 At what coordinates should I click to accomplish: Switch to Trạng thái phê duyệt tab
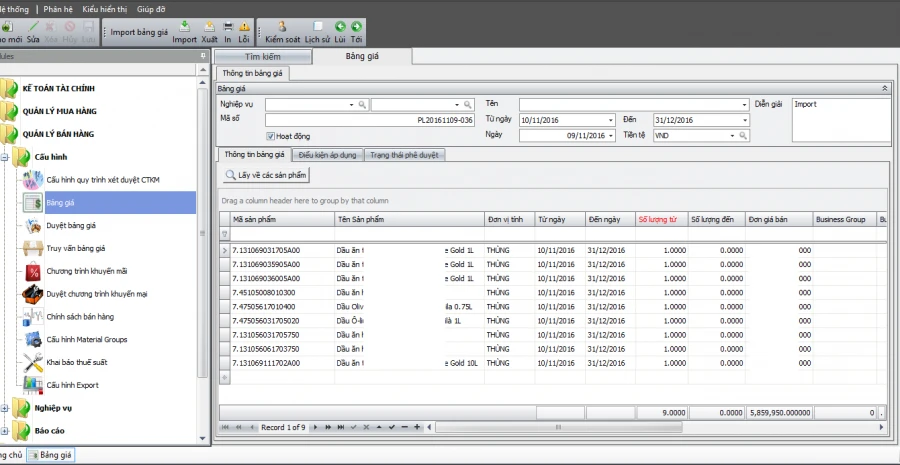(404, 155)
